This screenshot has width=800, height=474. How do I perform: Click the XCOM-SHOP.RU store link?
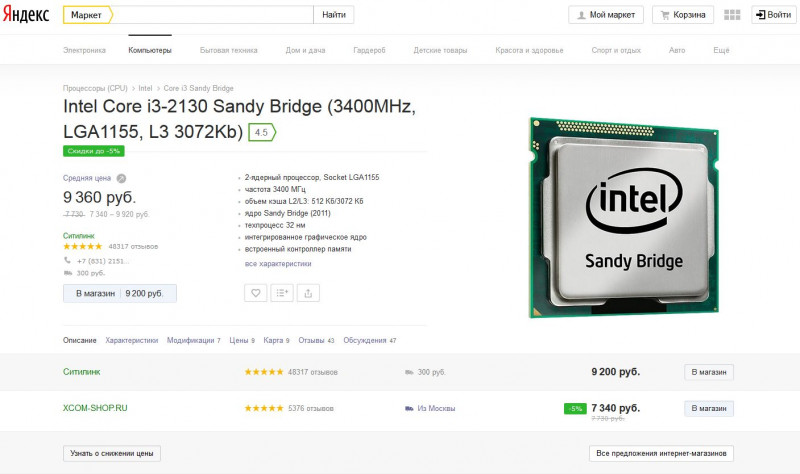click(x=96, y=408)
